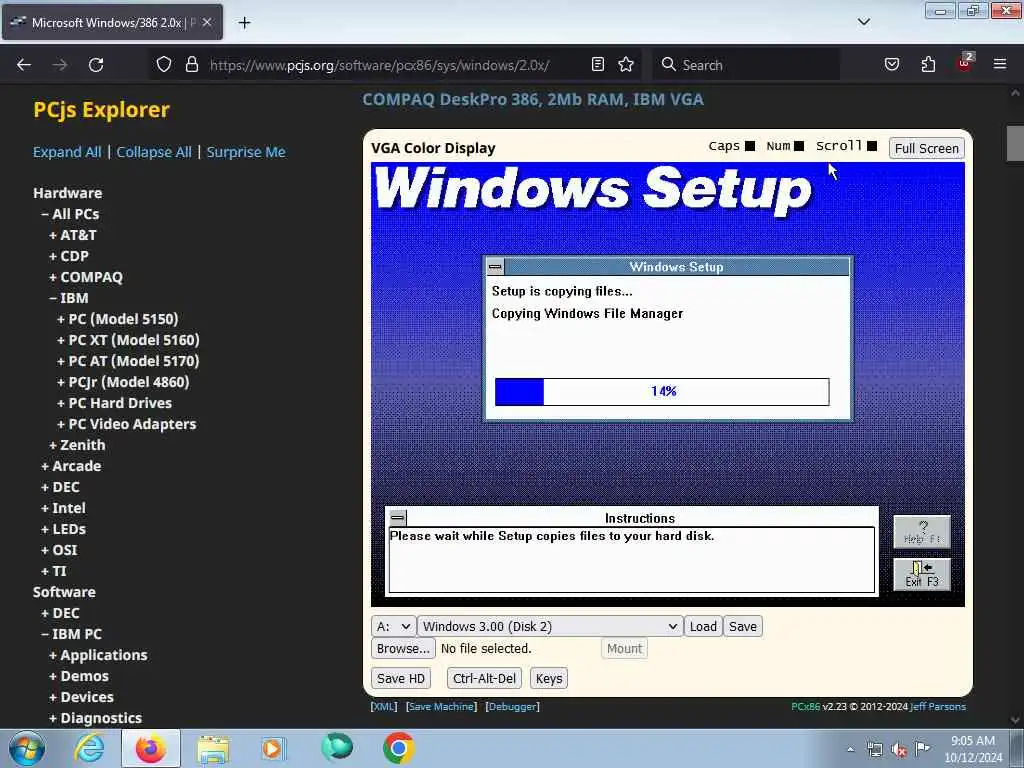Image resolution: width=1024 pixels, height=768 pixels.
Task: Bookmark this page with the star icon
Action: coord(626,64)
